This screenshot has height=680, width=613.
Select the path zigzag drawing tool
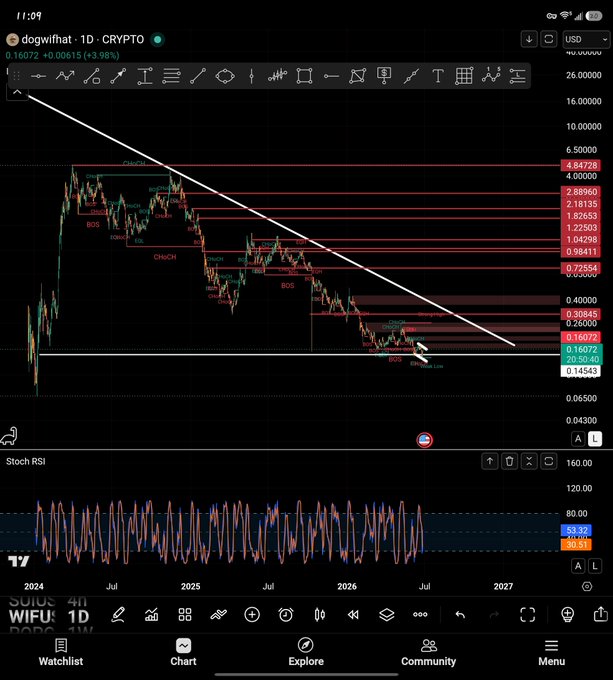coord(65,76)
